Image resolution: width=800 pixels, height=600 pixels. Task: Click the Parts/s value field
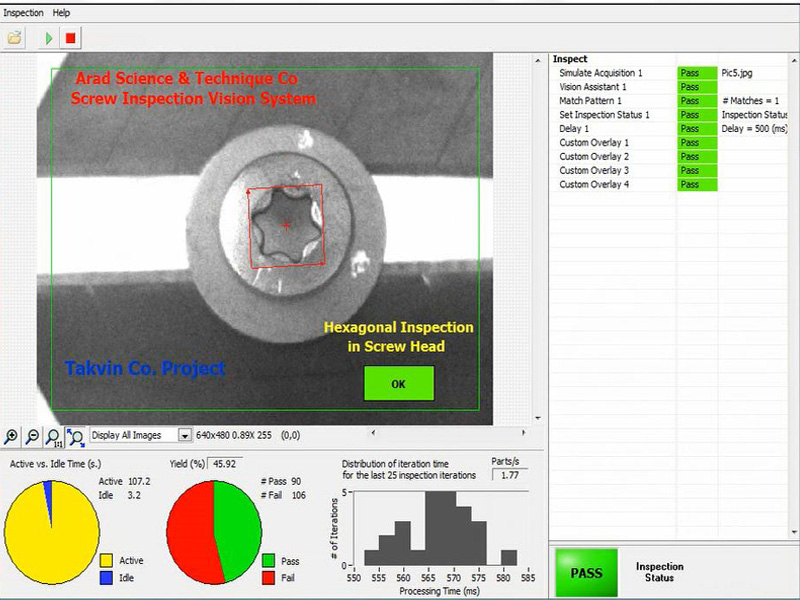point(510,475)
